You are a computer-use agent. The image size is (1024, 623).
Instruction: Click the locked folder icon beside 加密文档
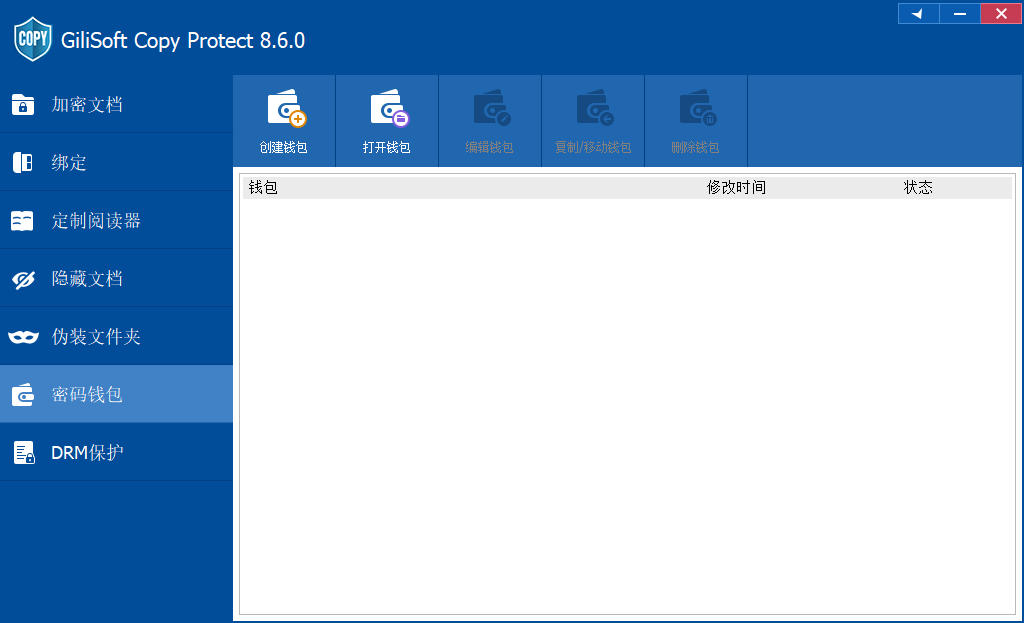point(23,104)
